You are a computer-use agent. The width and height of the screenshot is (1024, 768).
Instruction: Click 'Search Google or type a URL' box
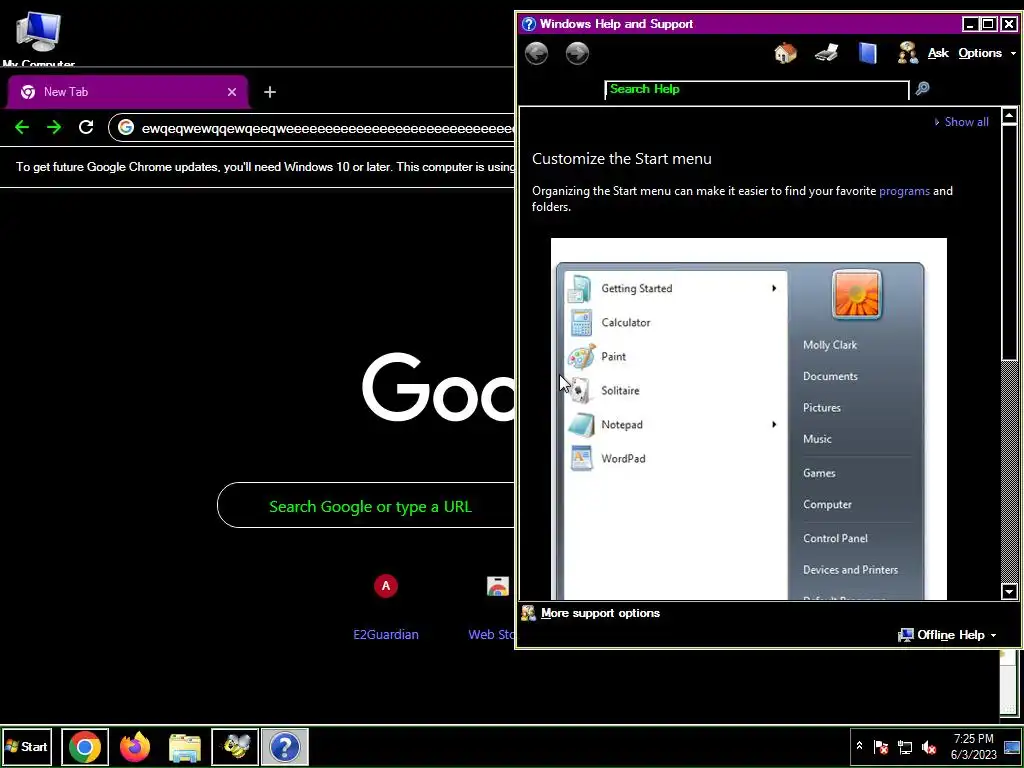tap(366, 505)
